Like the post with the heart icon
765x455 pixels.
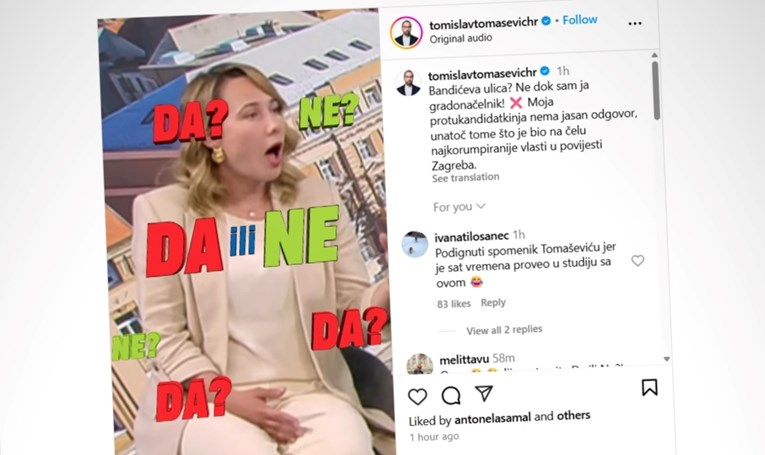[417, 396]
